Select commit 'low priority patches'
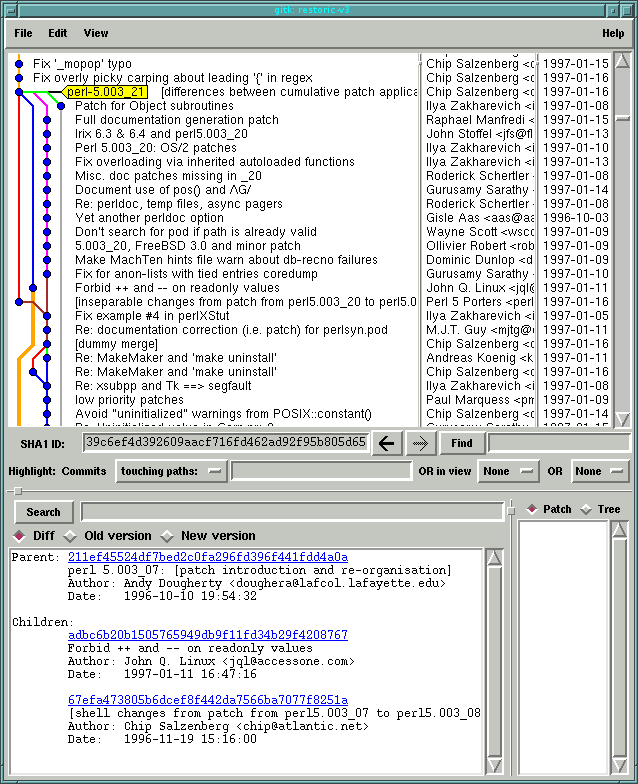Viewport: 638px width, 784px height. (x=130, y=400)
